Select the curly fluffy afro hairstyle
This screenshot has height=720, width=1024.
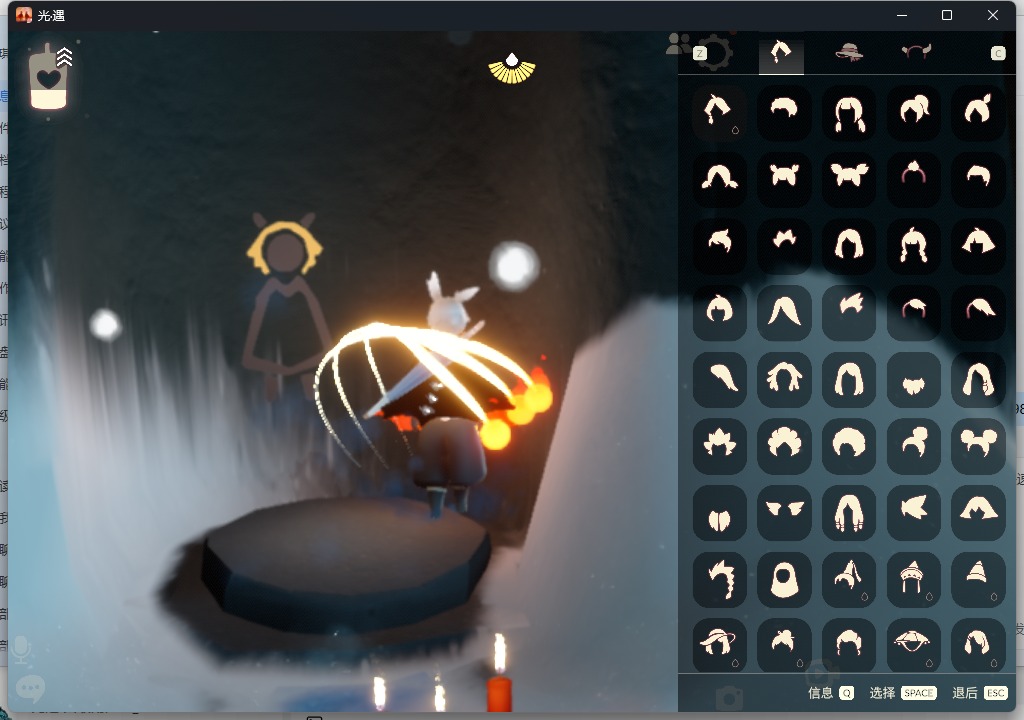[784, 446]
